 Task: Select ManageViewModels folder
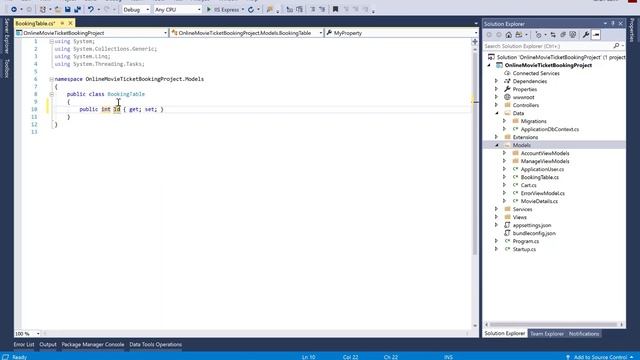(x=545, y=161)
